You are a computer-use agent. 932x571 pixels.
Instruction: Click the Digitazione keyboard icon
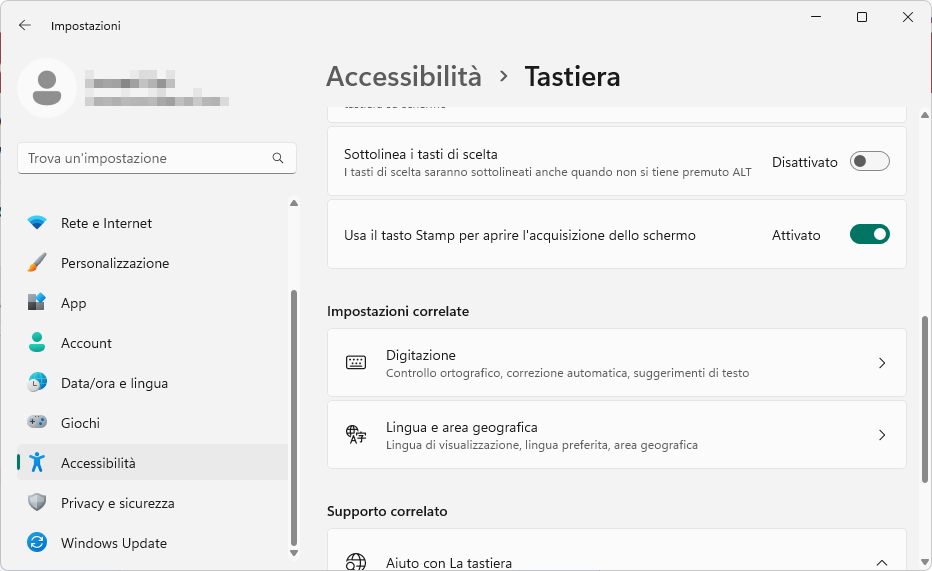(x=356, y=362)
